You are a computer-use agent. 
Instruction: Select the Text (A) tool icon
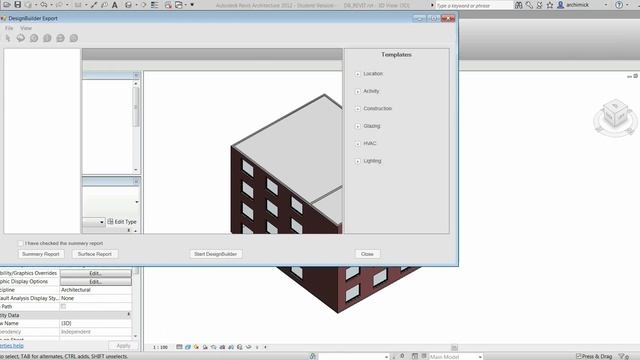115,5
